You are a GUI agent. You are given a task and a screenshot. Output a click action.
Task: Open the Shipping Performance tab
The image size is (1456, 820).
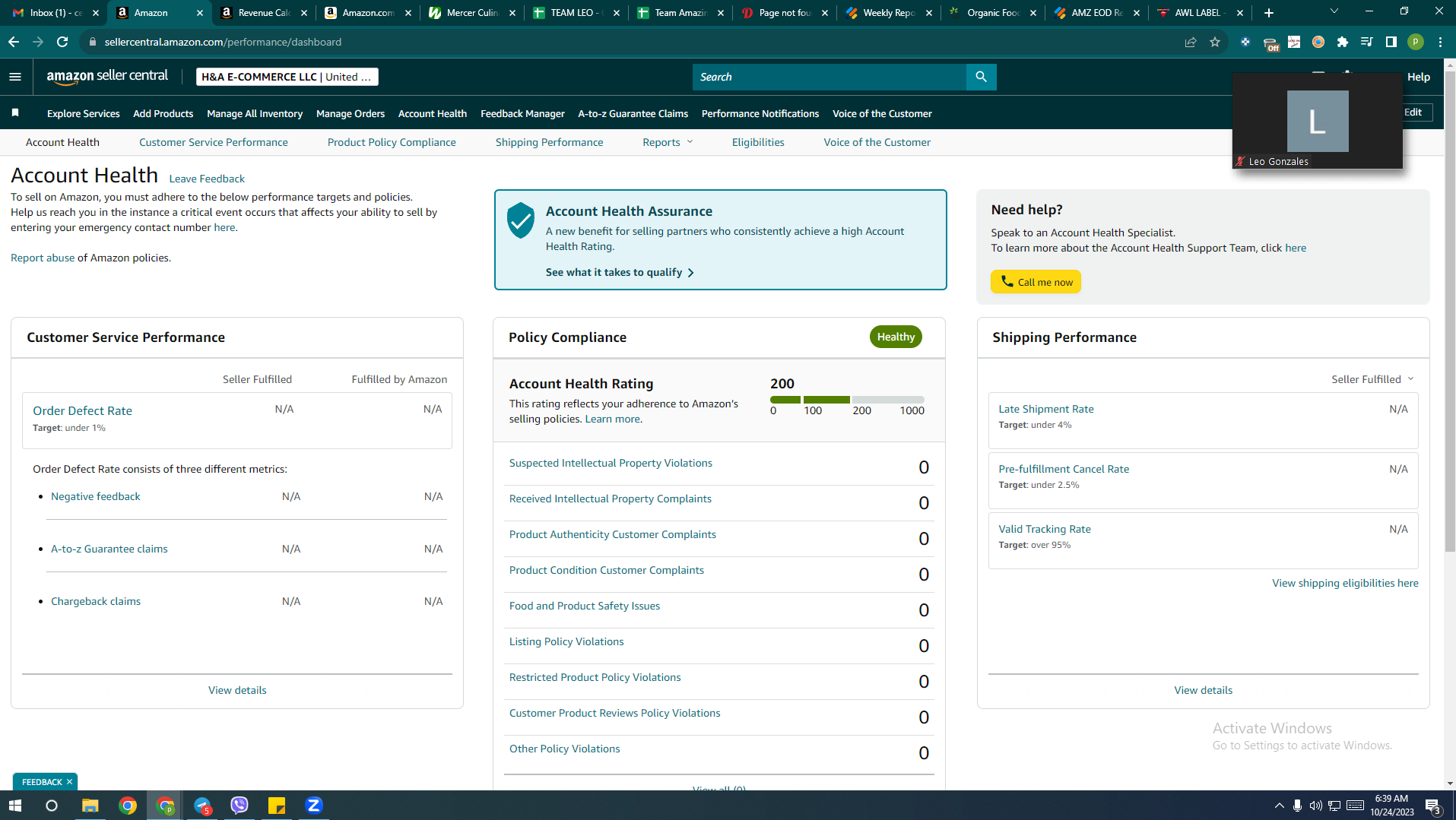click(549, 142)
